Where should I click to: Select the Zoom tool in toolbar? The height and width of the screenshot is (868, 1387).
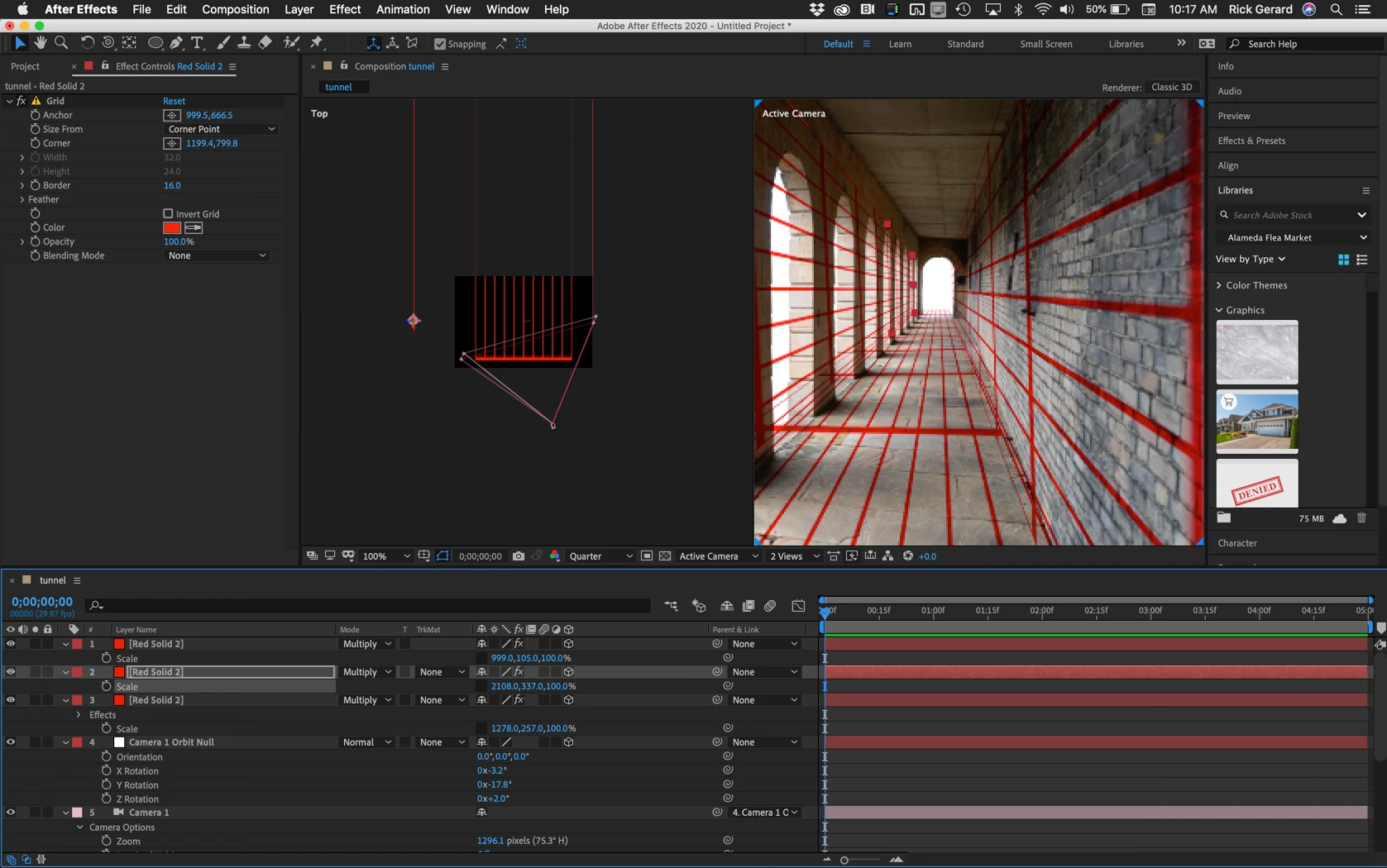click(61, 43)
